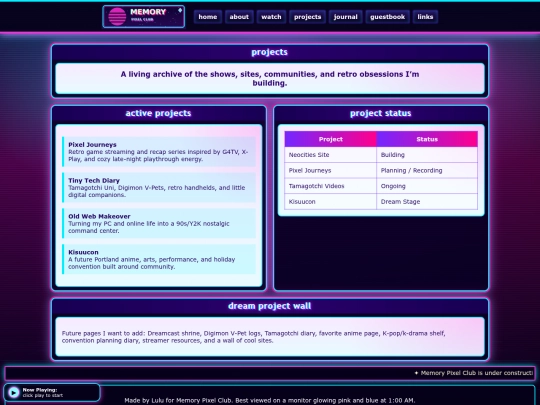
Task: Click the Future pages paragraph text
Action: pyautogui.click(x=253, y=337)
